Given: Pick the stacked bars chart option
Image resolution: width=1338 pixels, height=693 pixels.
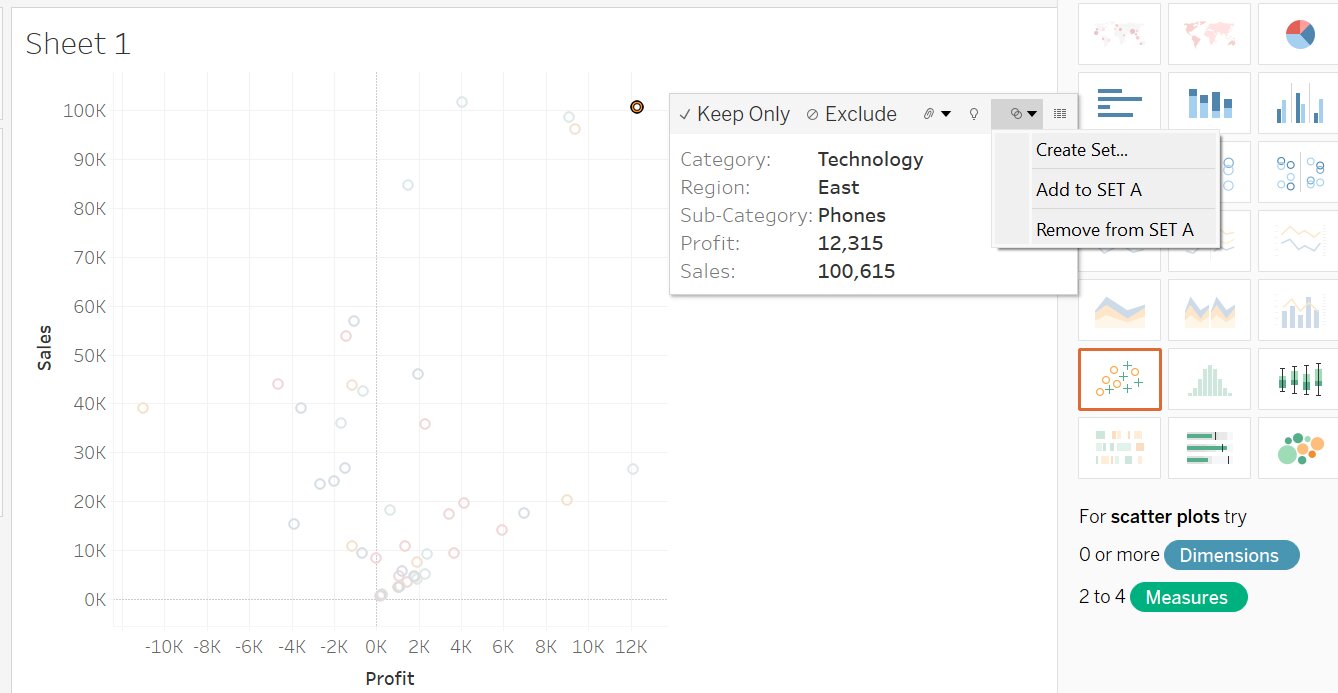Looking at the screenshot, I should [1209, 103].
